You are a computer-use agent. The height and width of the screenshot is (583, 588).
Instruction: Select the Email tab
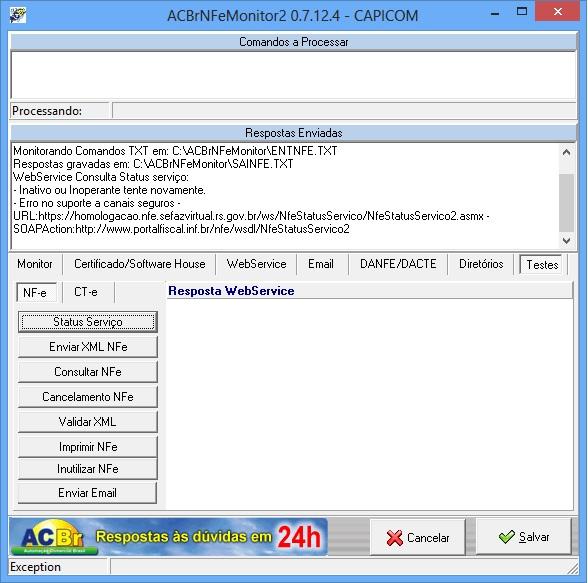tap(321, 264)
